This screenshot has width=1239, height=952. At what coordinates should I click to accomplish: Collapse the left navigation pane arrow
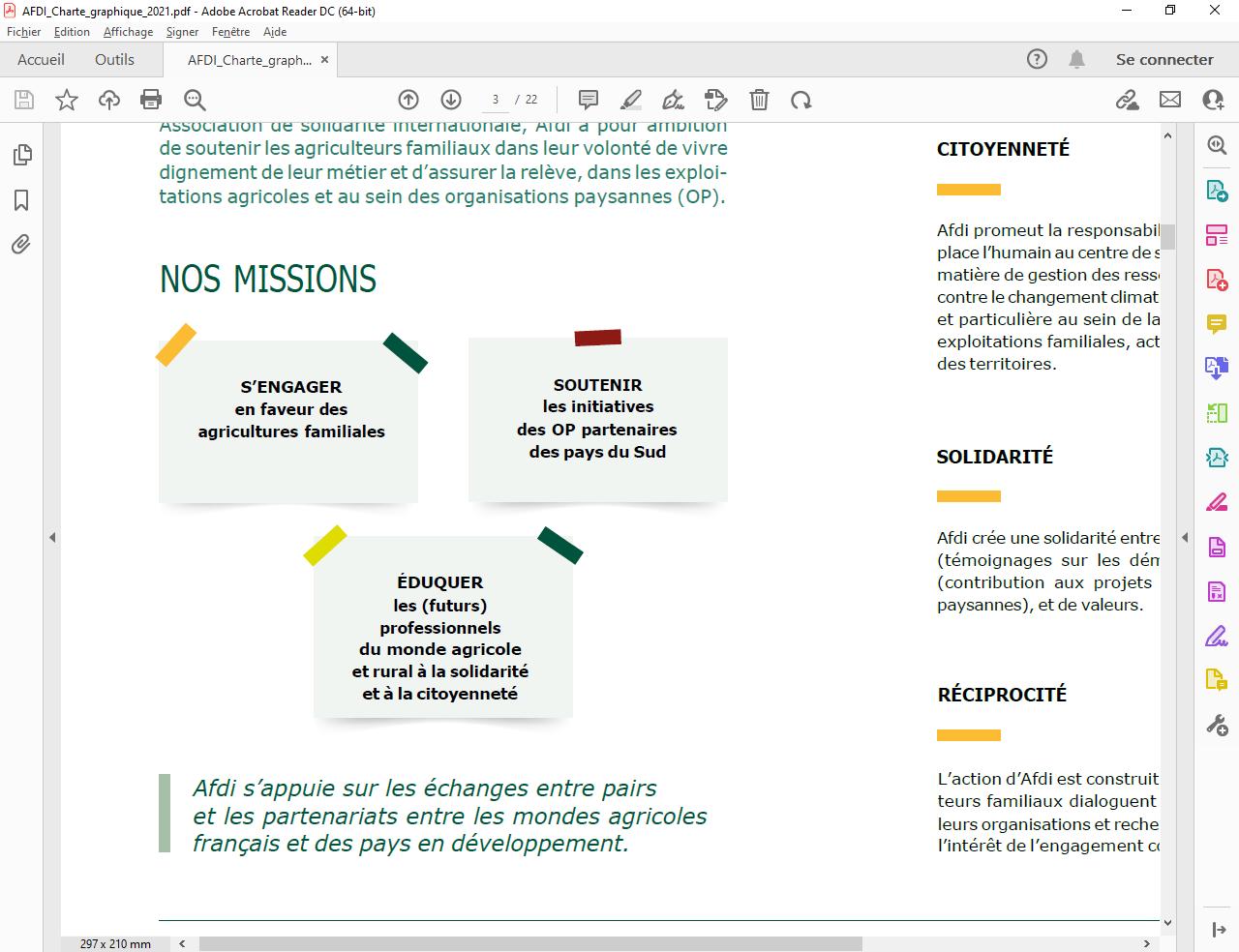pyautogui.click(x=52, y=537)
